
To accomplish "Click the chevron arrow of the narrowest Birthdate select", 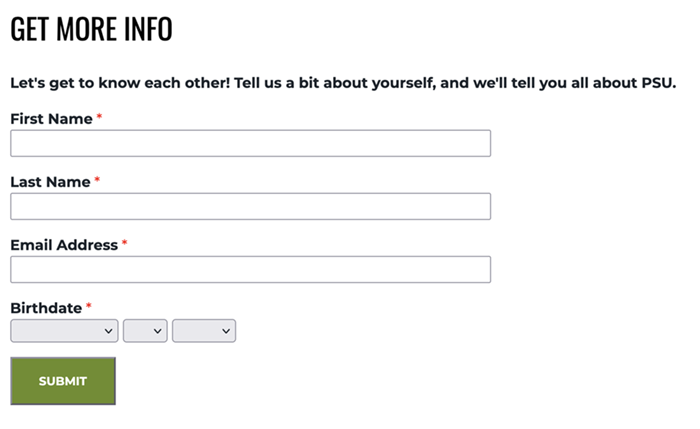I will click(x=158, y=330).
